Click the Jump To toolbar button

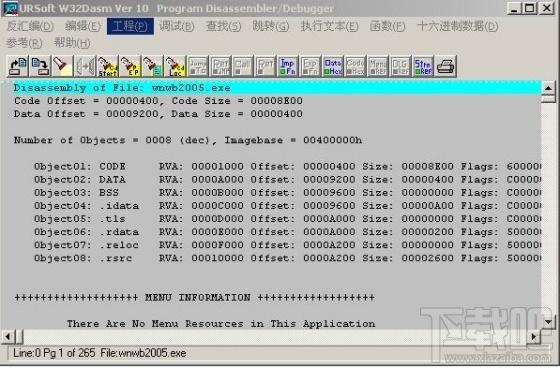tap(198, 66)
